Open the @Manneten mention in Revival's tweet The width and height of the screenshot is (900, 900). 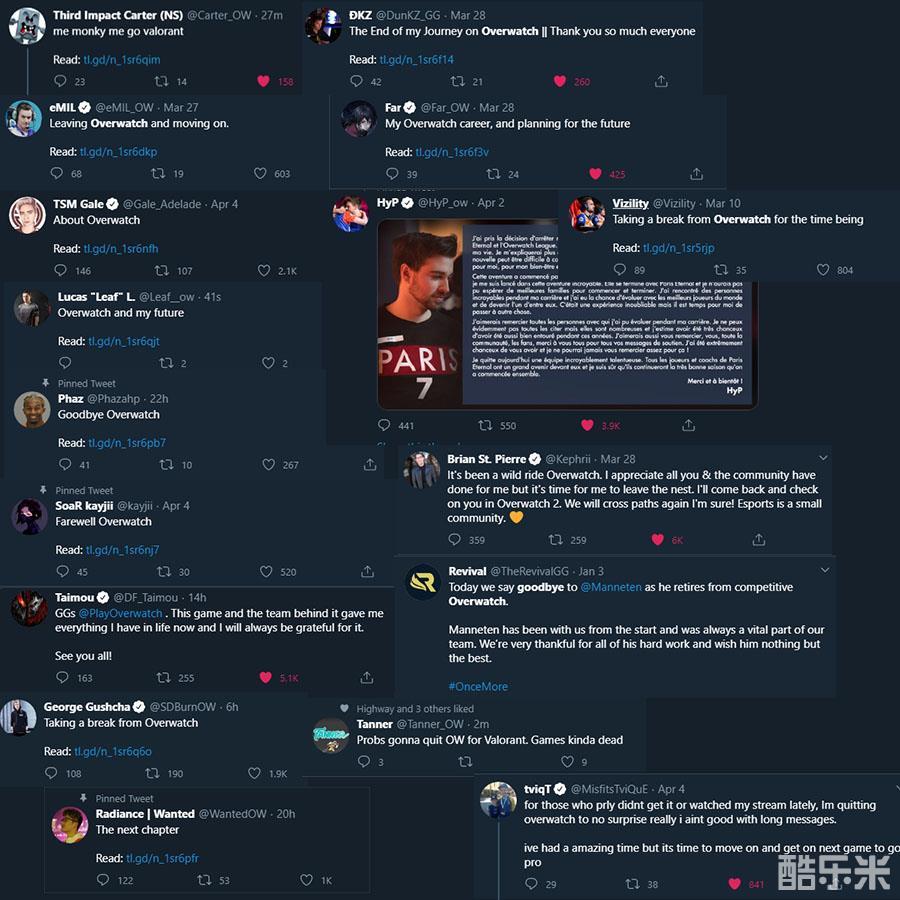coord(611,587)
